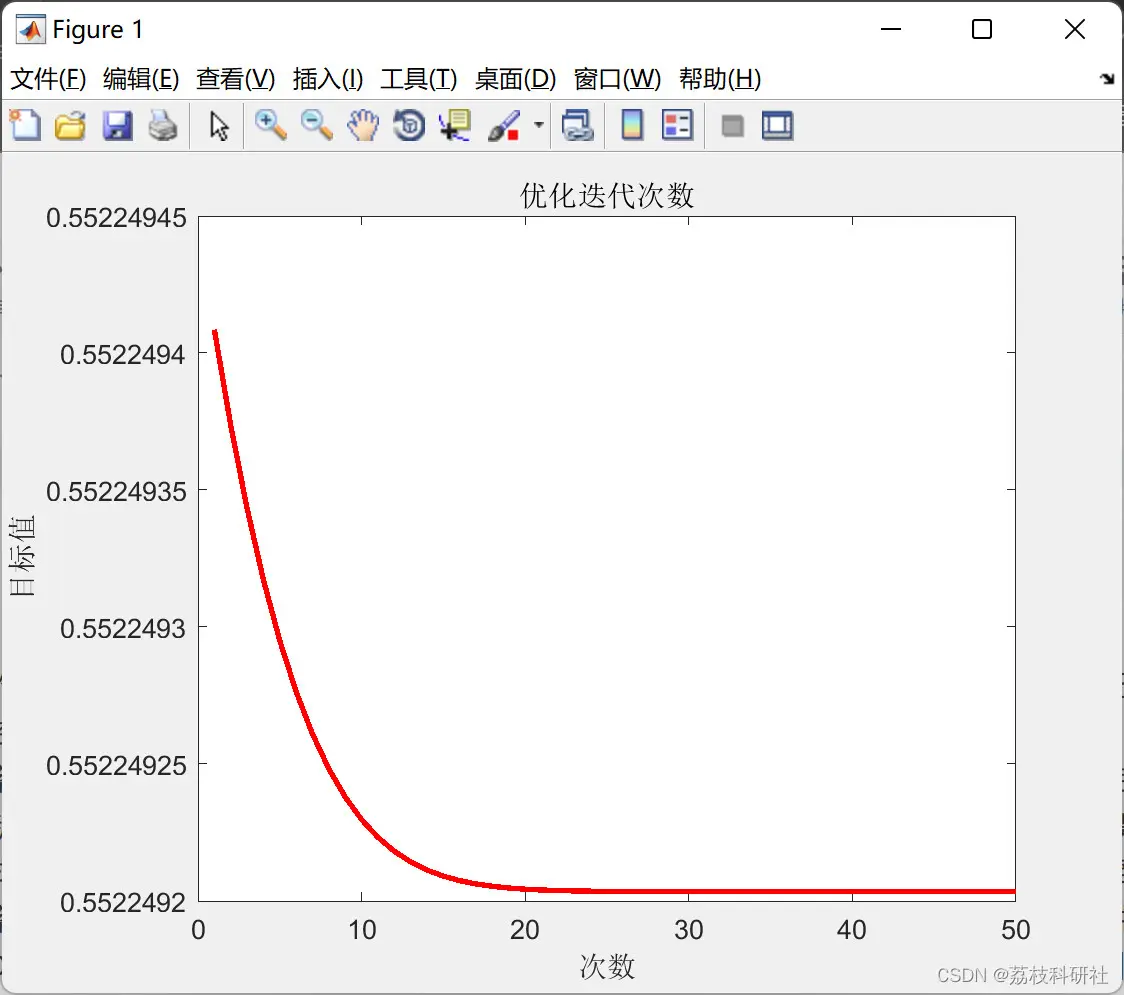The height and width of the screenshot is (995, 1124).
Task: Click the Link Plot icon
Action: [578, 125]
